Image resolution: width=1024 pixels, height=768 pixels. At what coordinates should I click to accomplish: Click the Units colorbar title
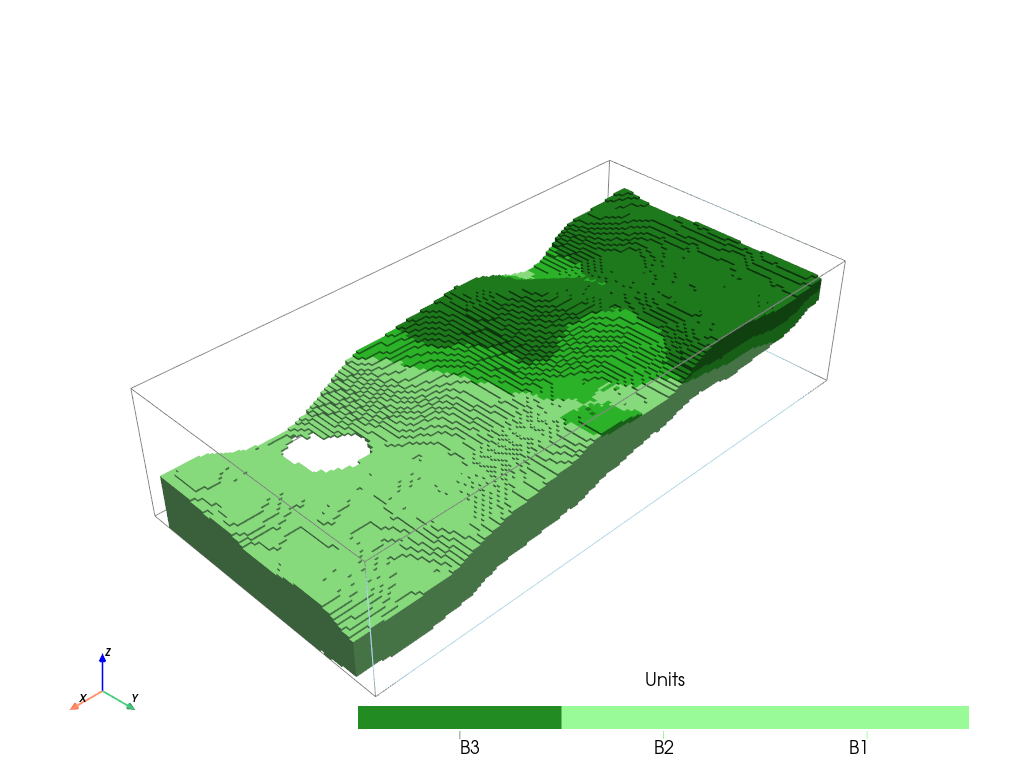point(665,679)
